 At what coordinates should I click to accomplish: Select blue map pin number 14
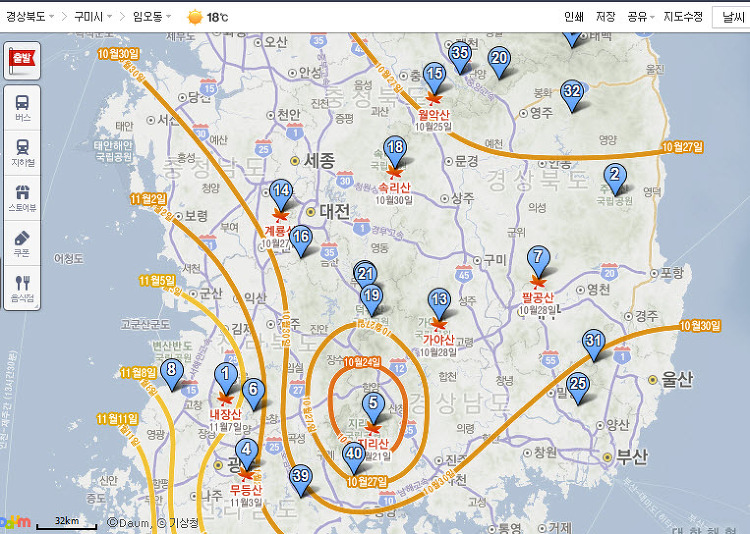tap(281, 192)
